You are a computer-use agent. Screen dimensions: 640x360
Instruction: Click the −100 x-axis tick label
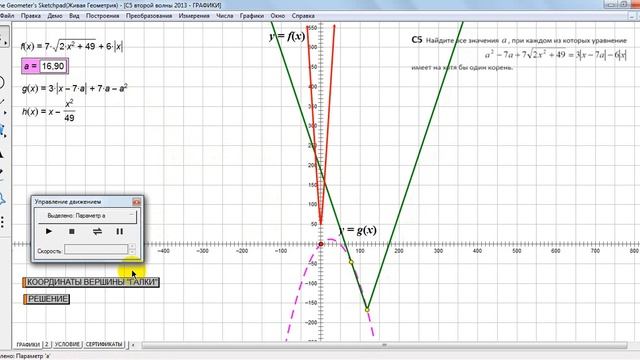pyautogui.click(x=281, y=251)
